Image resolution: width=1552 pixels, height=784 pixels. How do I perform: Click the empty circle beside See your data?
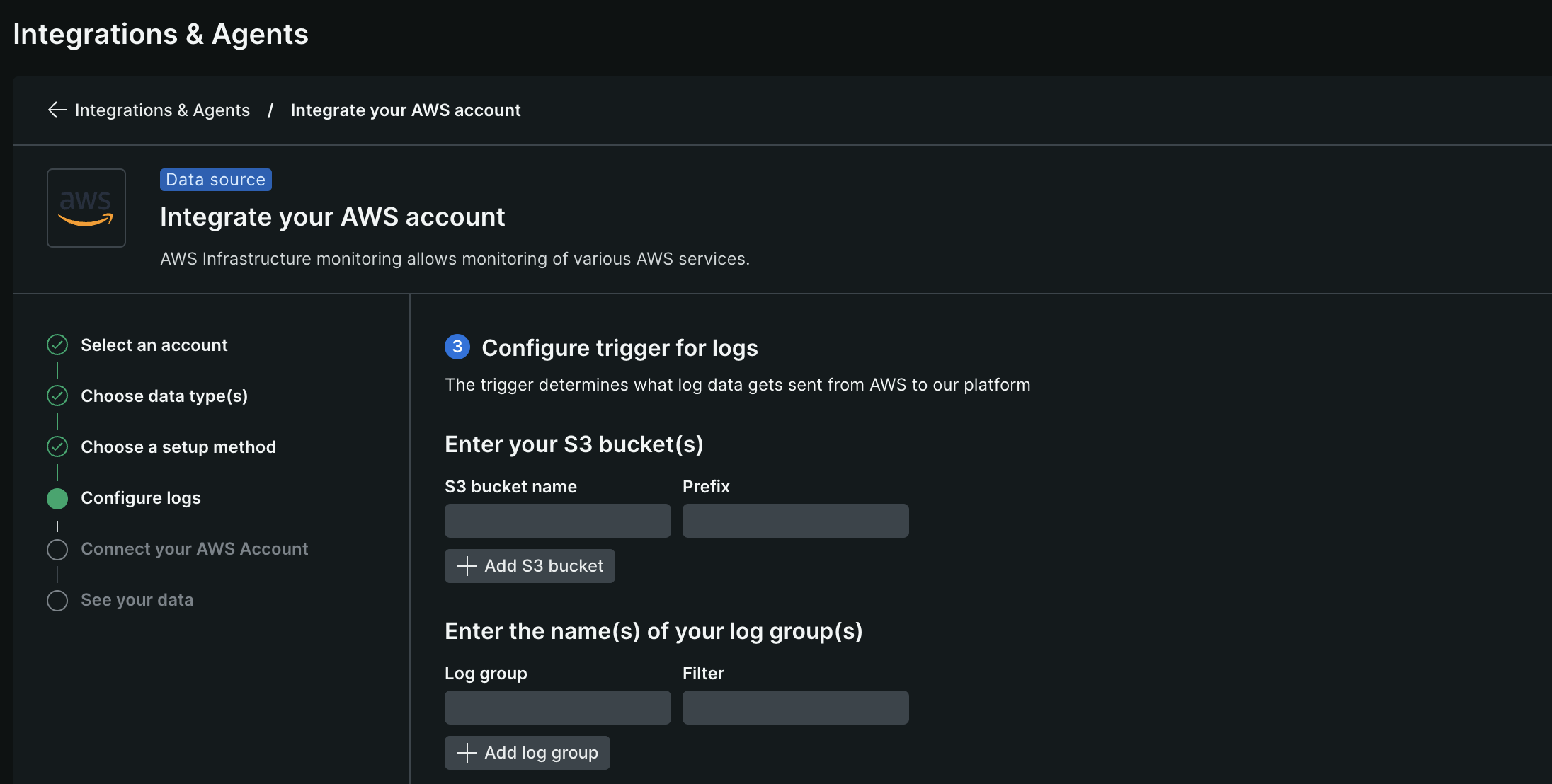click(x=57, y=601)
